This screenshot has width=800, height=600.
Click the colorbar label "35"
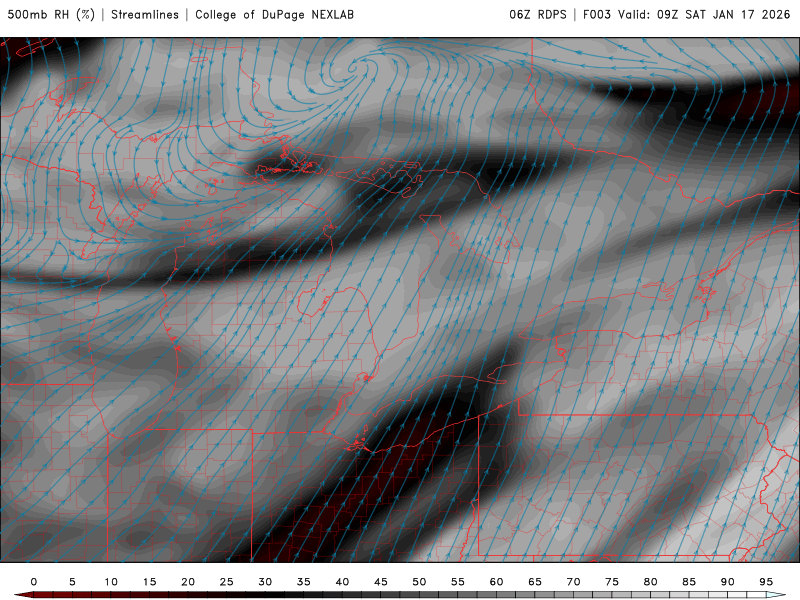click(304, 582)
